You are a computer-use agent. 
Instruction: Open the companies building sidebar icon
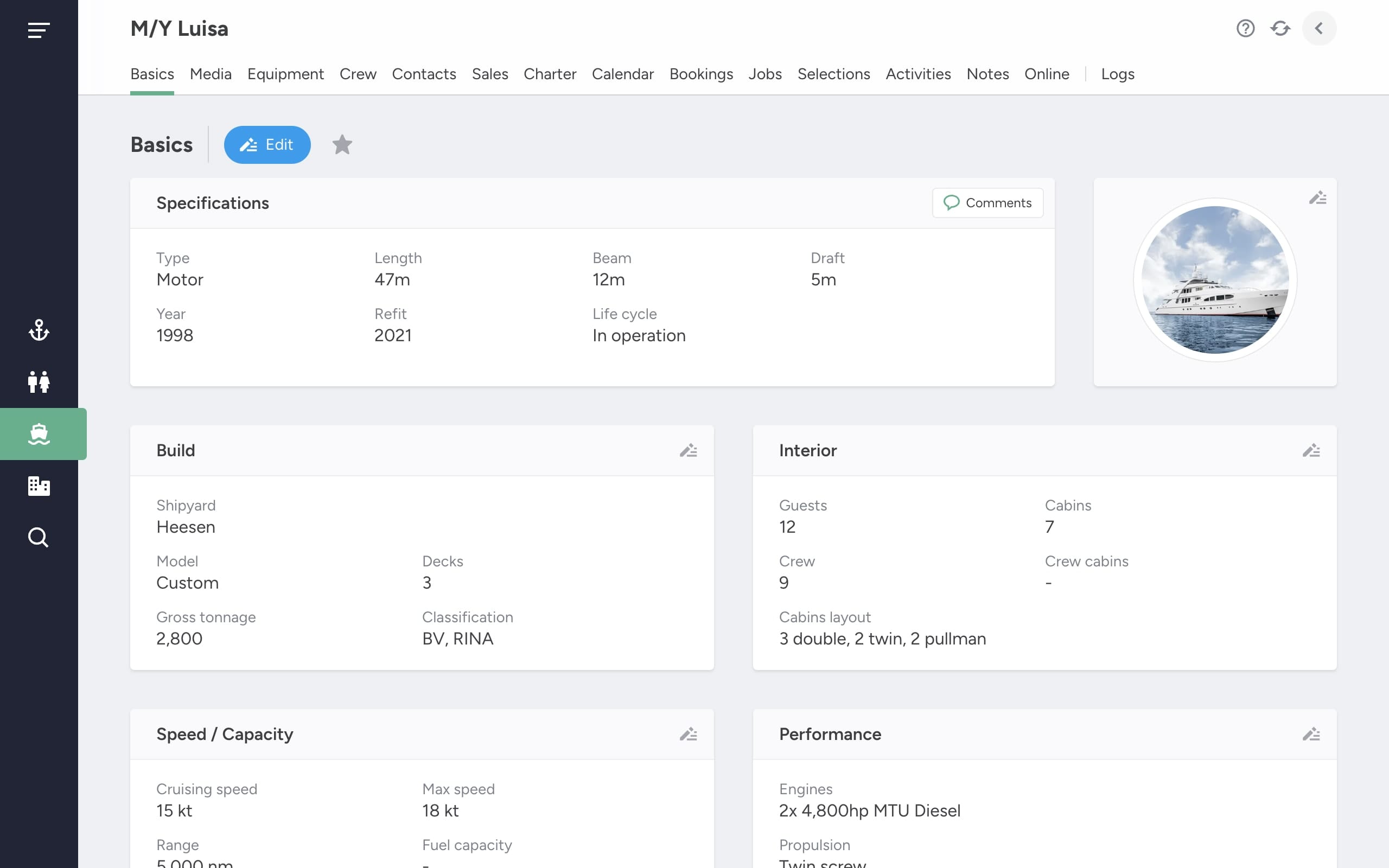[39, 486]
